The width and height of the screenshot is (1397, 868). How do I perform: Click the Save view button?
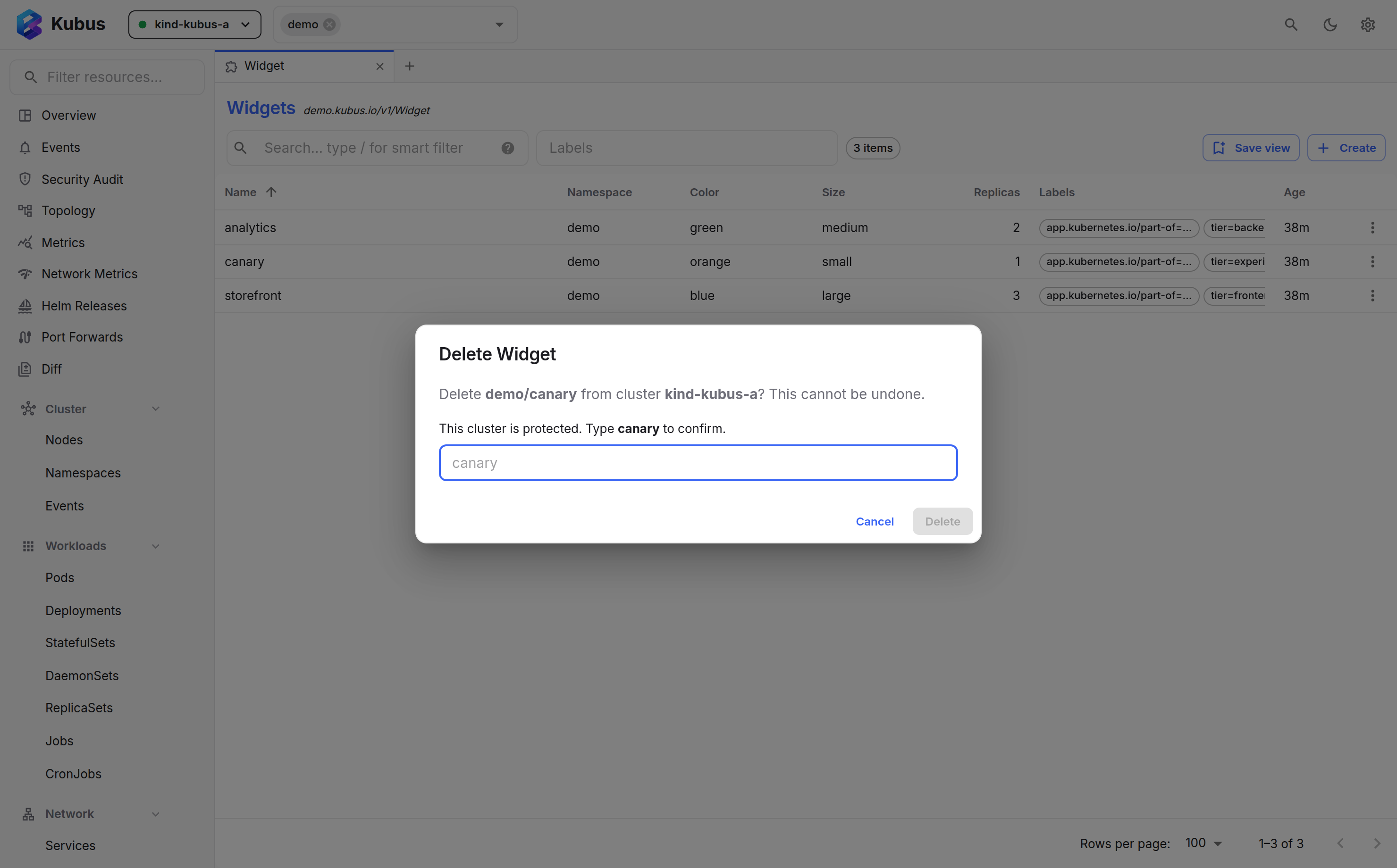pos(1251,148)
